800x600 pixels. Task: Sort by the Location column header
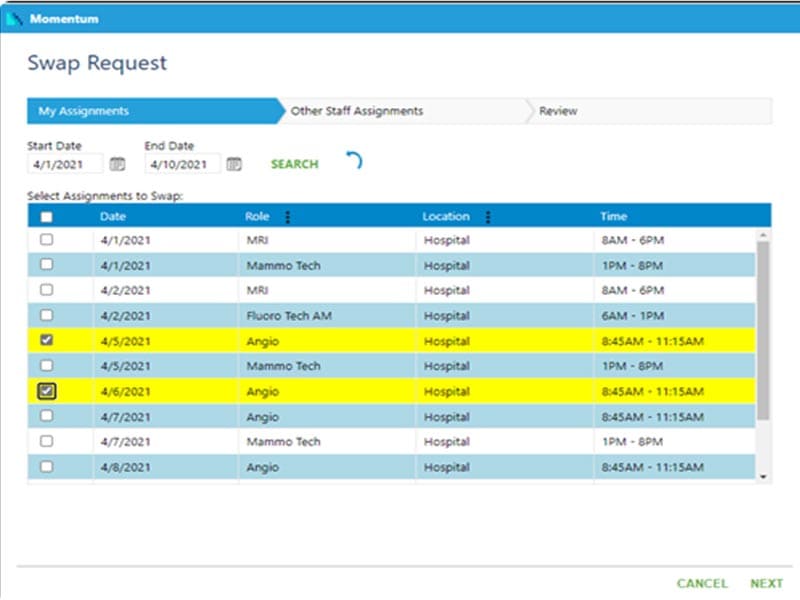pos(446,216)
